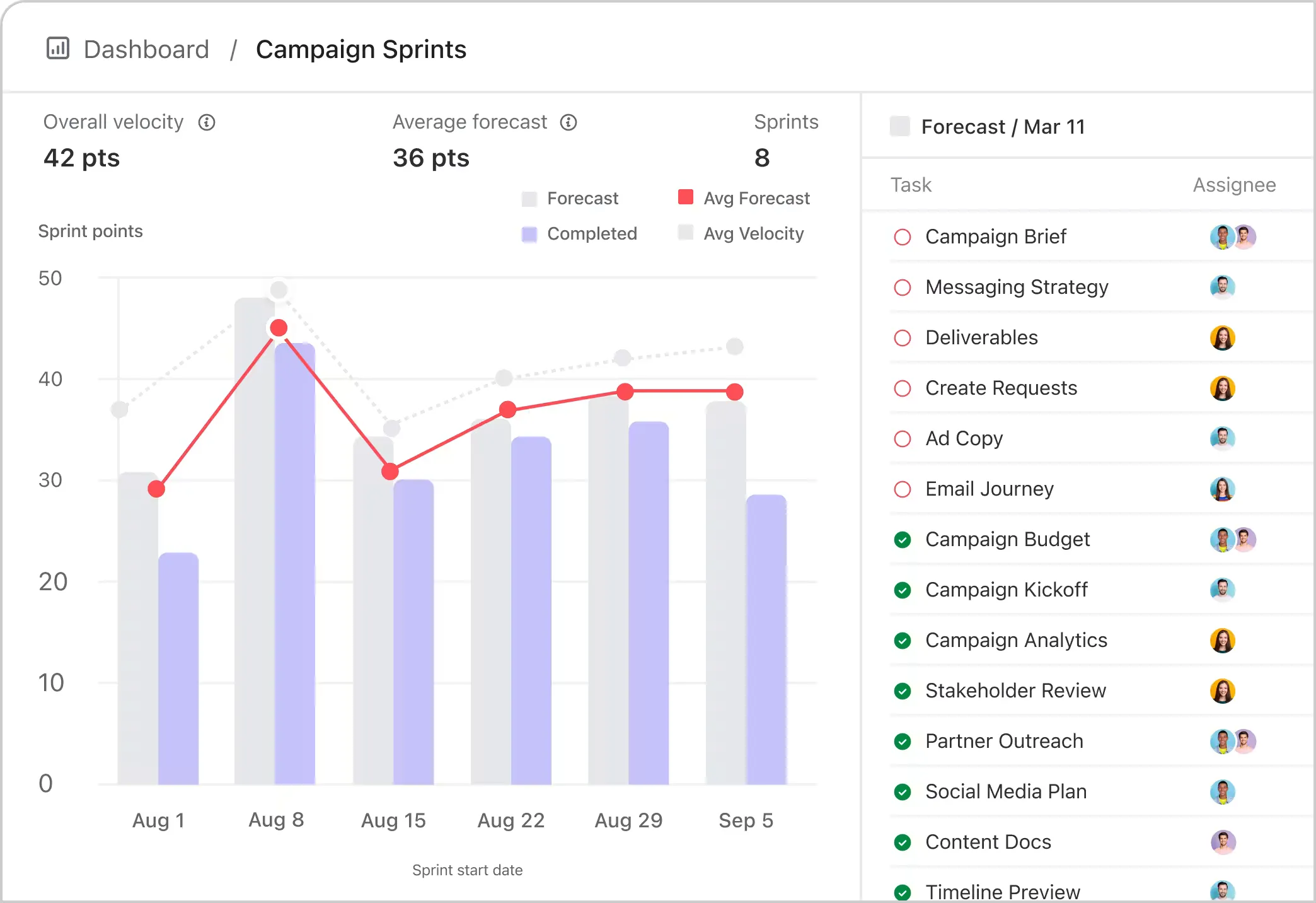
Task: Mark Create Requests as complete
Action: pos(903,388)
